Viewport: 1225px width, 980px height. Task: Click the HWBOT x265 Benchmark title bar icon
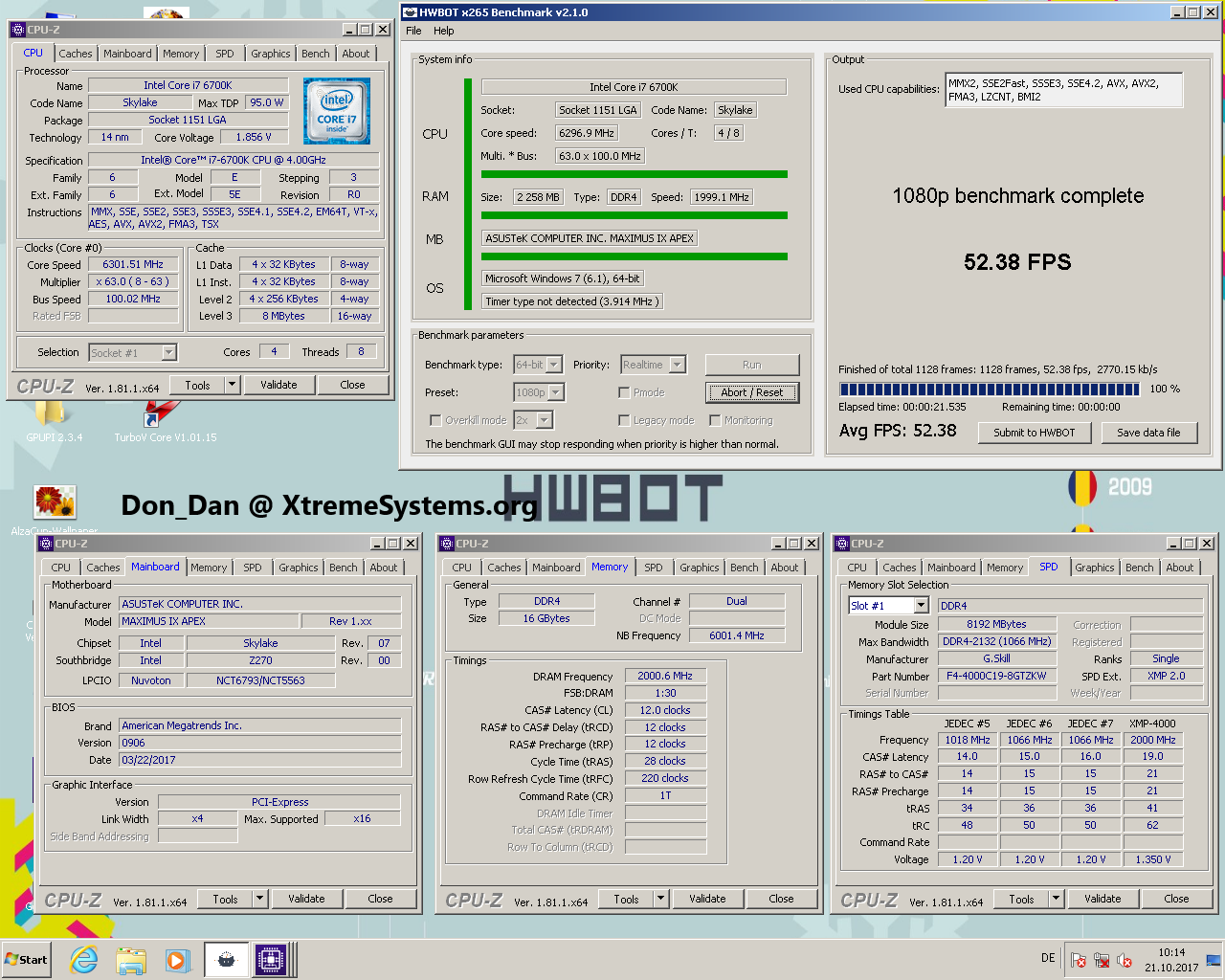coord(411,12)
